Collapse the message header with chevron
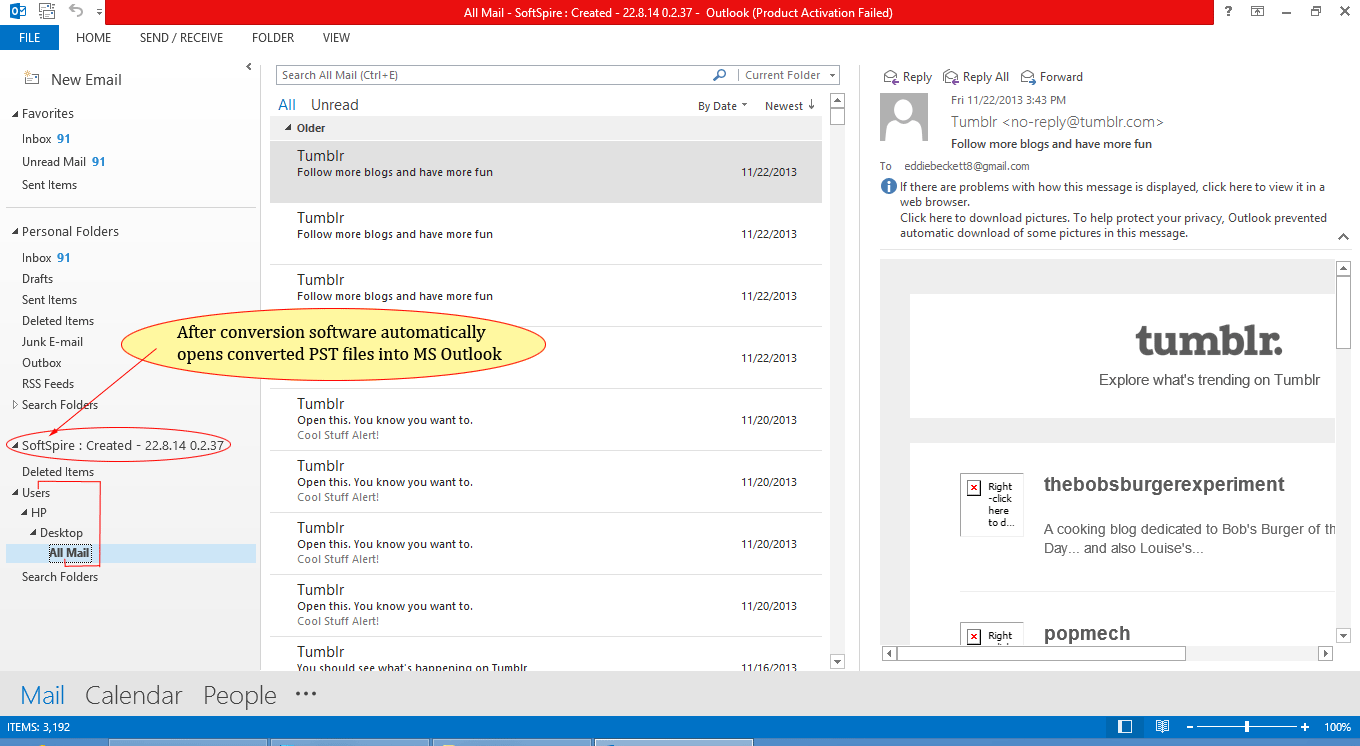The height and width of the screenshot is (746, 1360). click(x=1342, y=237)
